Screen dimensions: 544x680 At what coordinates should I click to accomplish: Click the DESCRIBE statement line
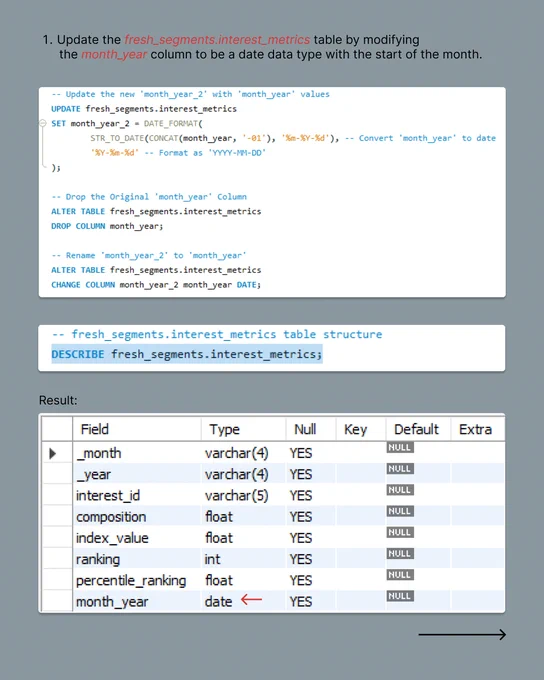(x=187, y=354)
